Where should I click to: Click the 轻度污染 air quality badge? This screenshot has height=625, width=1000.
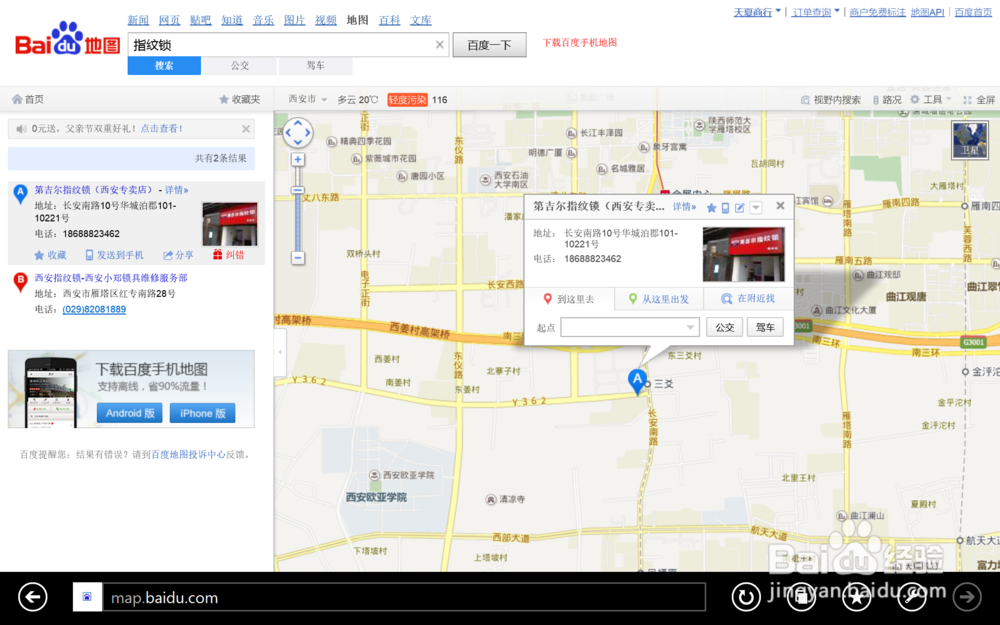tap(407, 99)
